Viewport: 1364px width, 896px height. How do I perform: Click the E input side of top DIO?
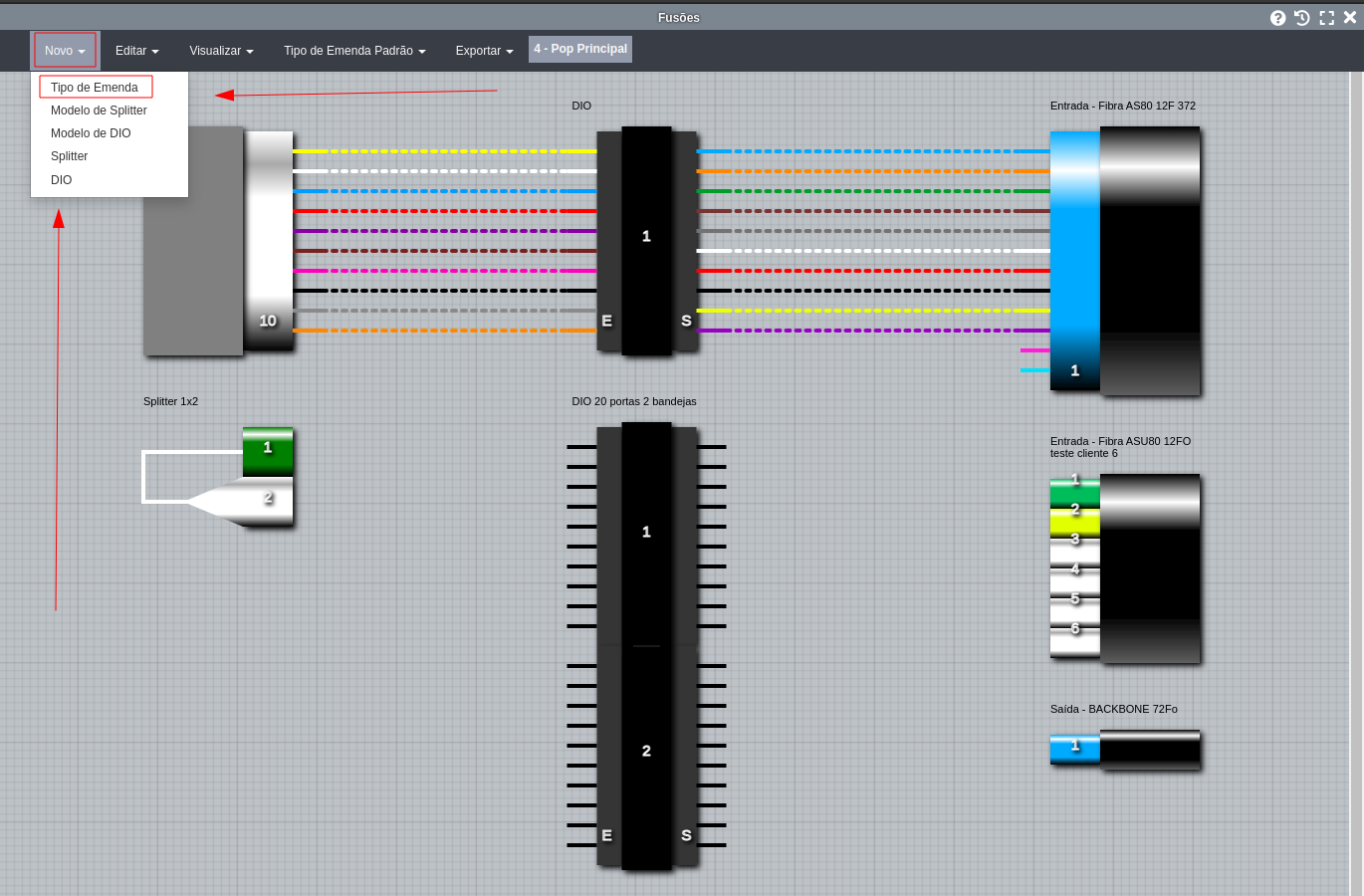[x=608, y=241]
